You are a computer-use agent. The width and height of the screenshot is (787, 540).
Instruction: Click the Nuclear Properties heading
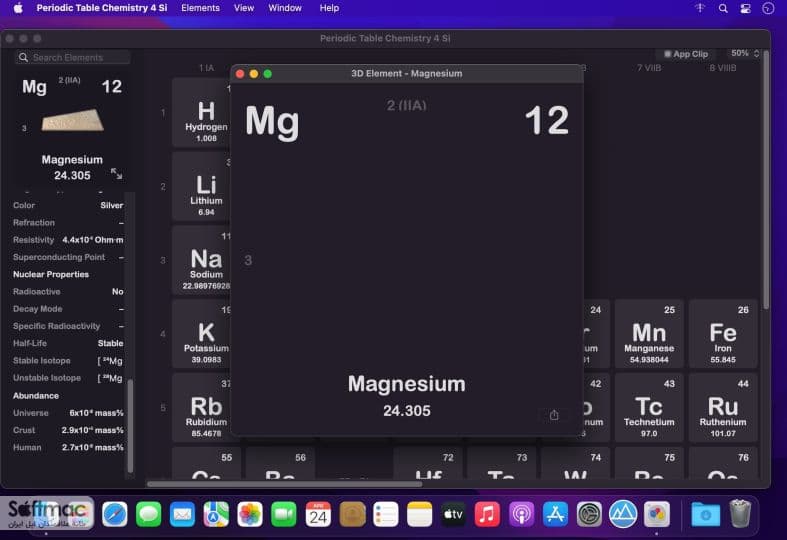[x=51, y=275]
